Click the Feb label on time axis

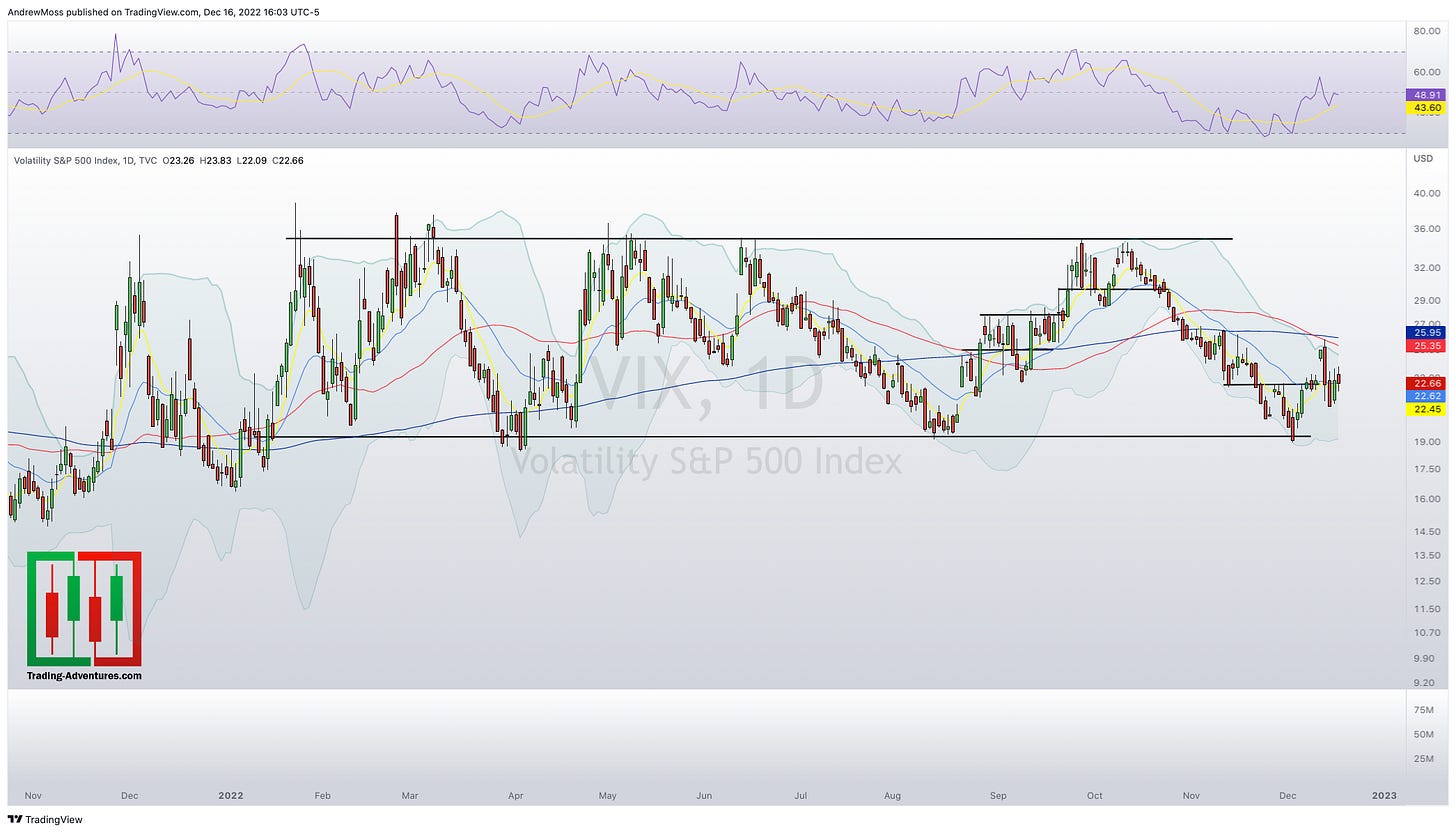[x=325, y=796]
